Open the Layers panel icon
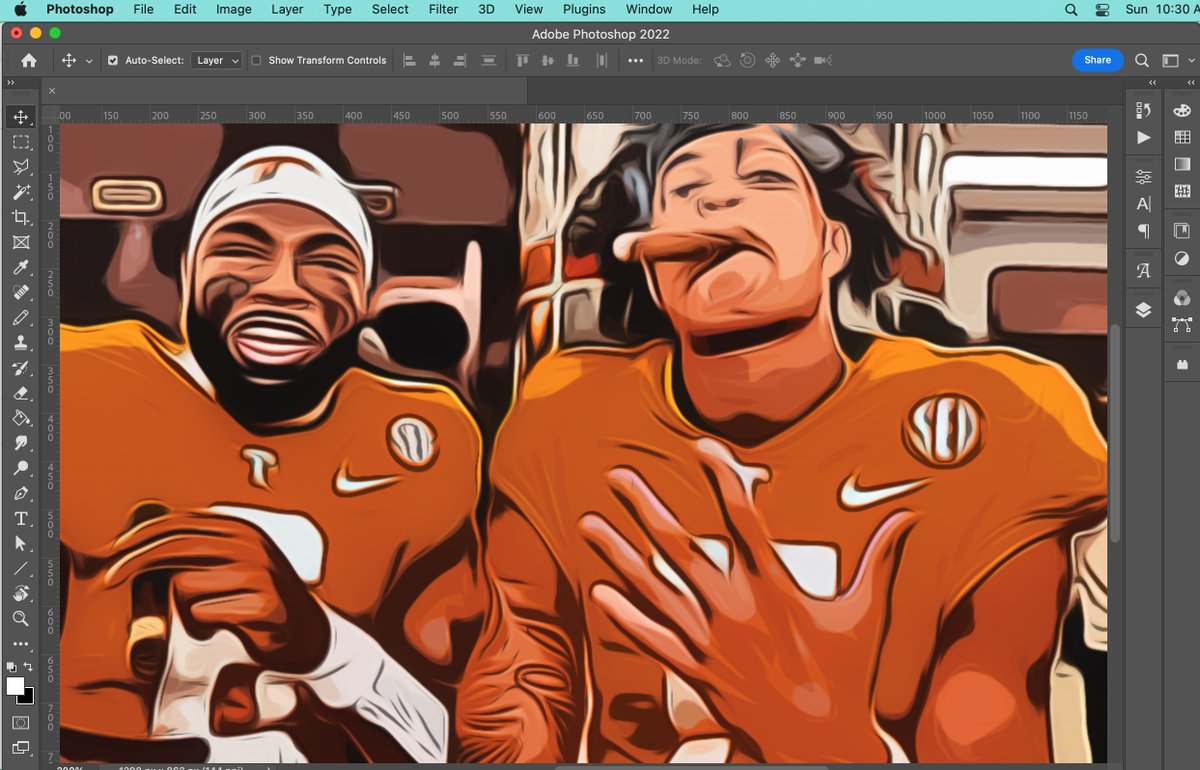 click(x=1144, y=311)
